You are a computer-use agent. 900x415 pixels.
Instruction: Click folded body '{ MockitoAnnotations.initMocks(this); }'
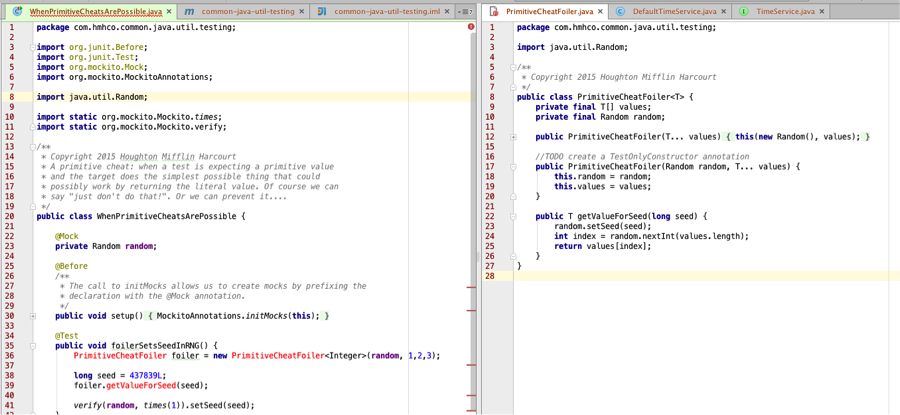(x=237, y=316)
